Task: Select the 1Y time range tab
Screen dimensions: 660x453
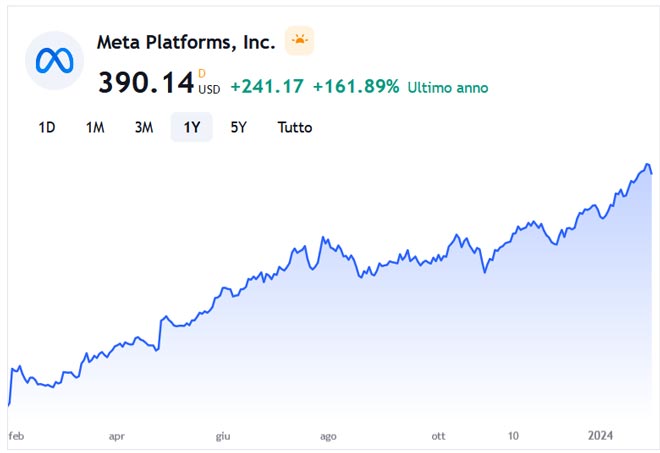Action: pos(192,128)
